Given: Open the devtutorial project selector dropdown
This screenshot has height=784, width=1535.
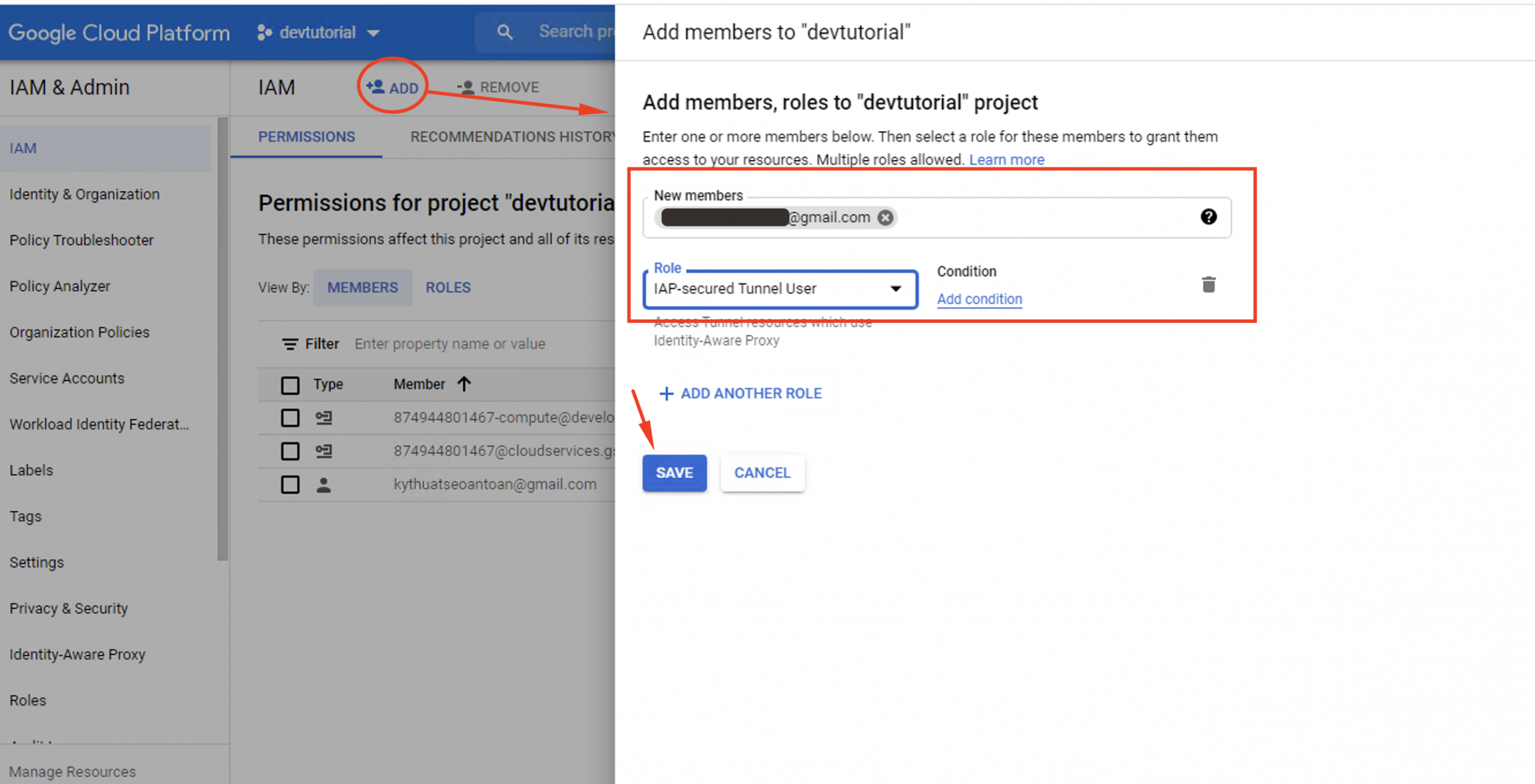Looking at the screenshot, I should coord(319,32).
